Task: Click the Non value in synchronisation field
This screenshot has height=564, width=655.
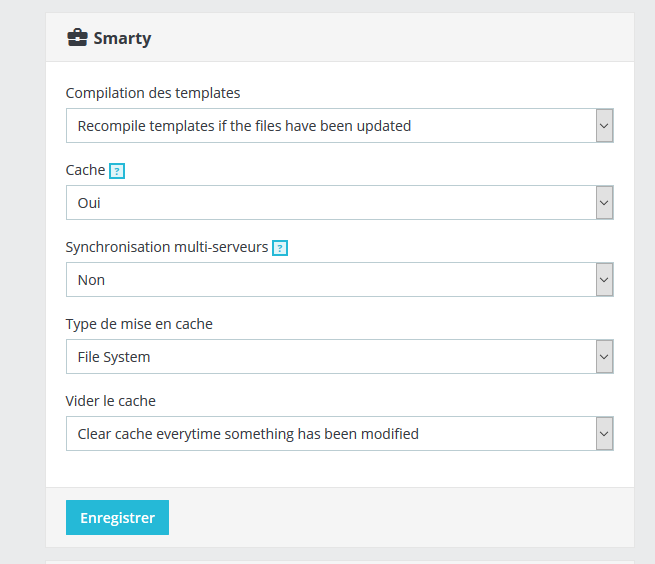Action: (x=91, y=280)
